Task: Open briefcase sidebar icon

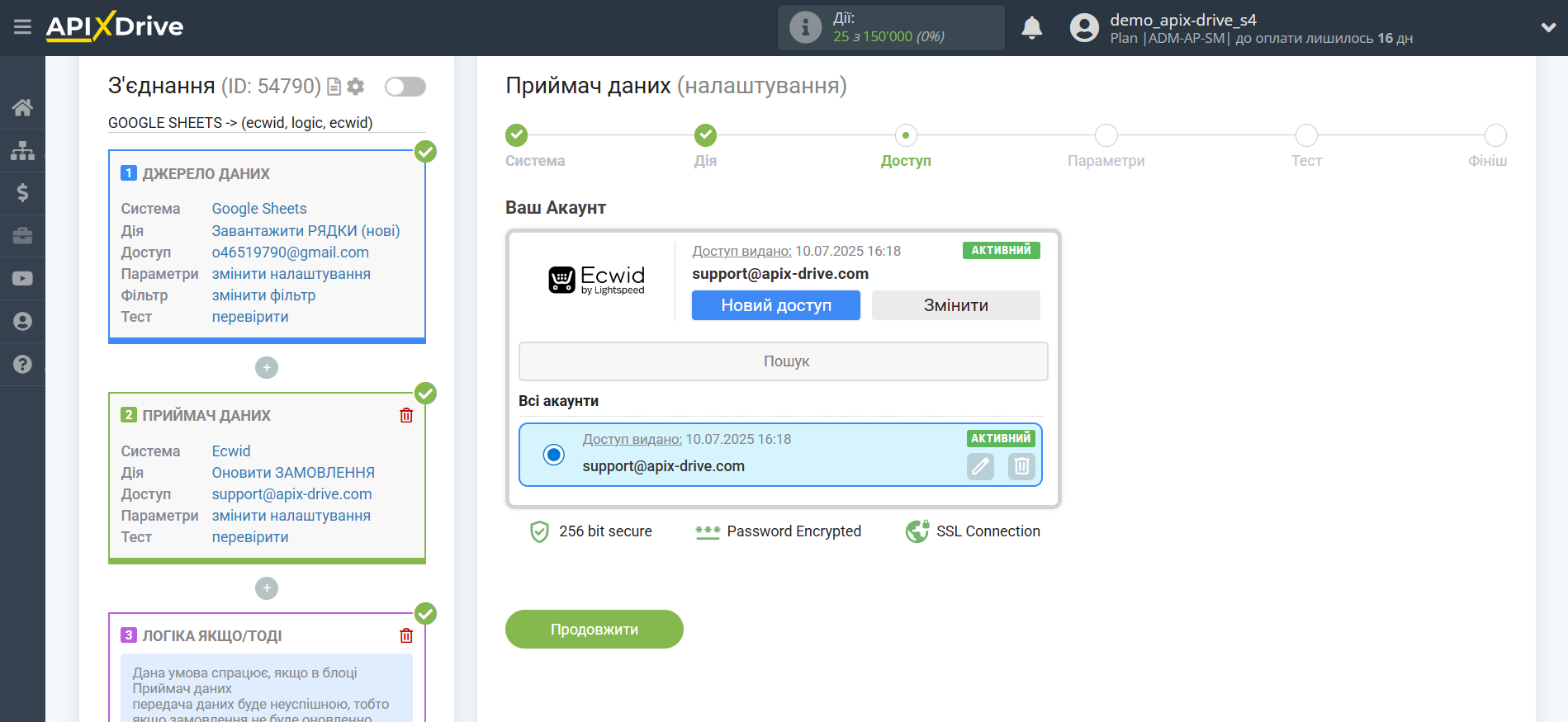Action: pos(22,236)
